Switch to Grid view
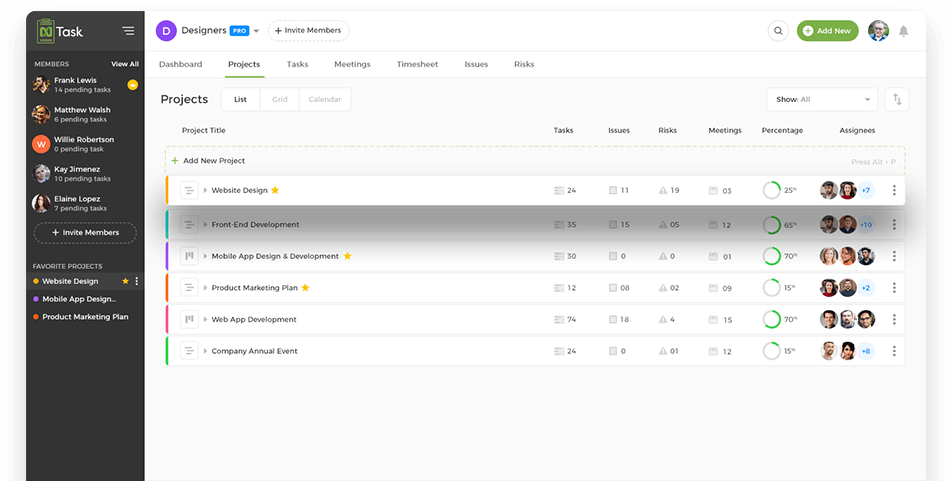This screenshot has height=481, width=952. (280, 100)
